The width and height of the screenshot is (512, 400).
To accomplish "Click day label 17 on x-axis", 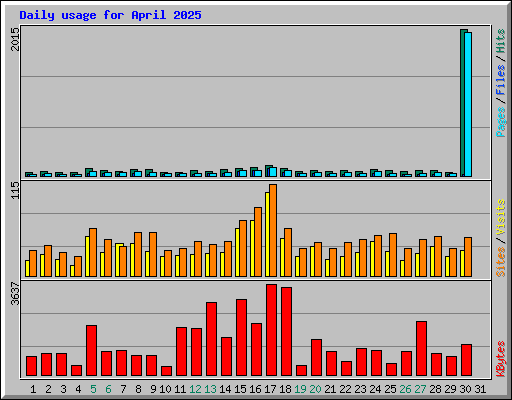I will (270, 389).
